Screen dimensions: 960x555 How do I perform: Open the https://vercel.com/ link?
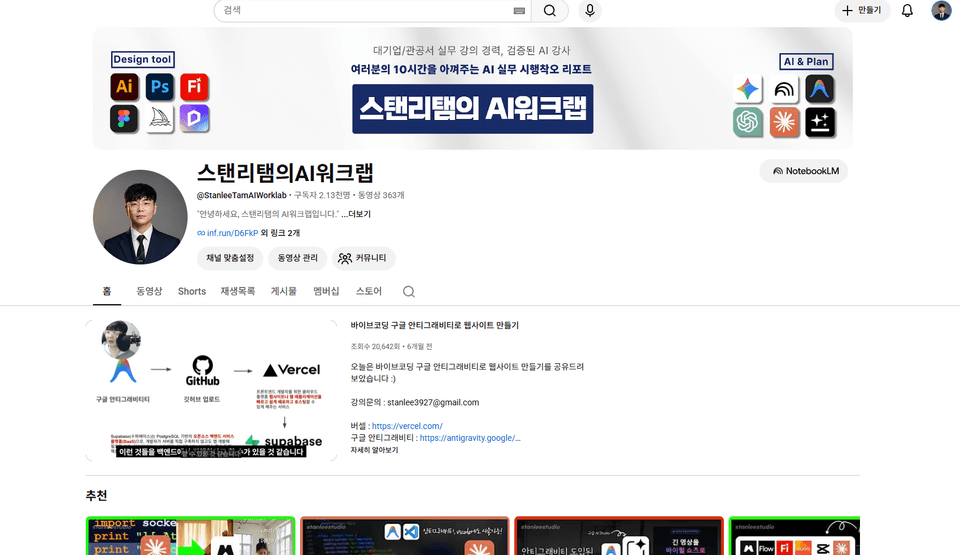tap(407, 426)
